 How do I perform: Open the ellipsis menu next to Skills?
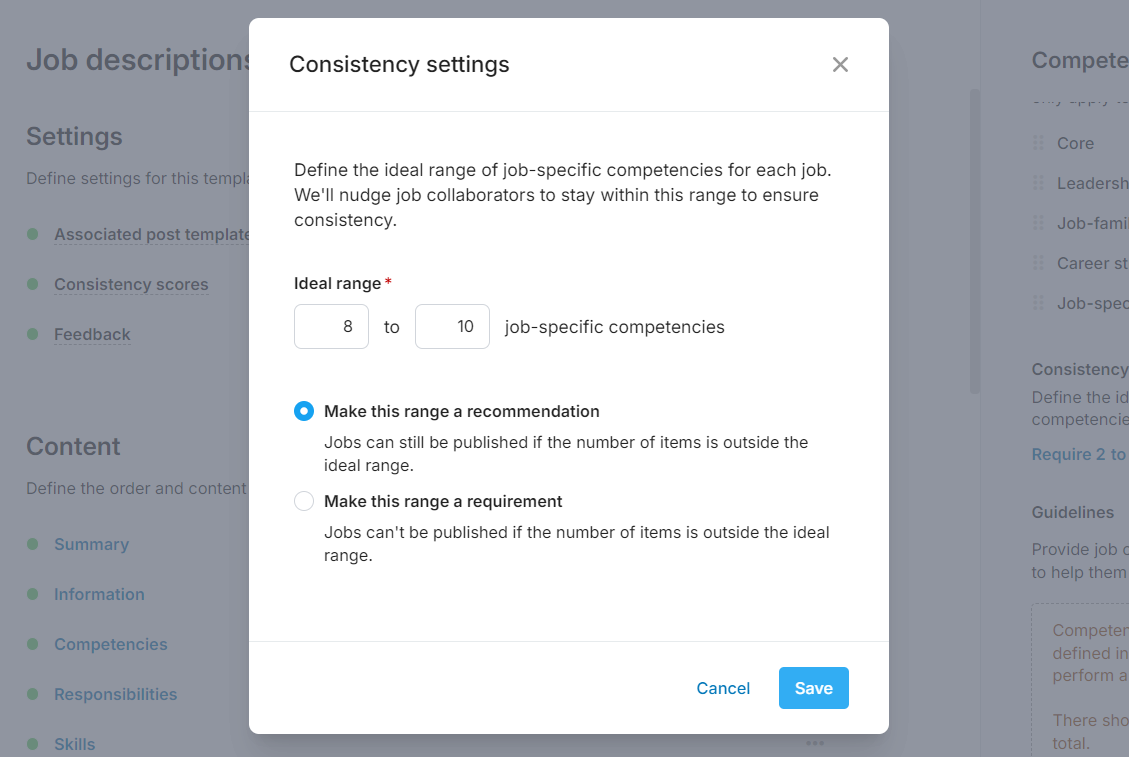click(814, 743)
